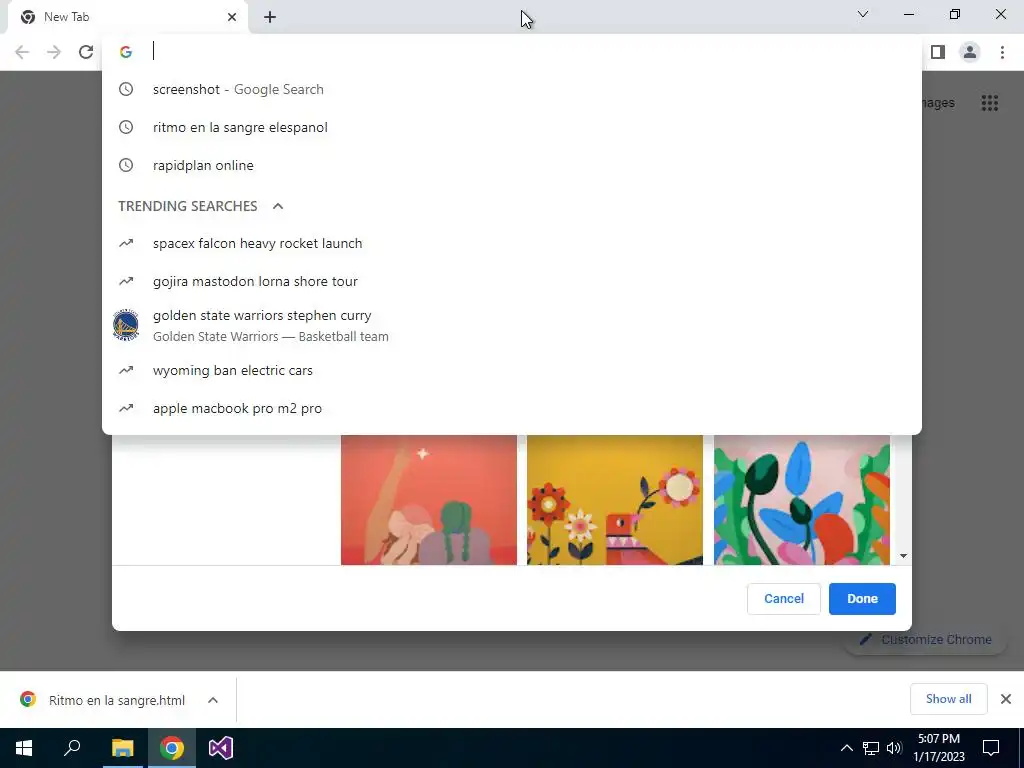This screenshot has height=768, width=1024.
Task: Open the Windows Start menu
Action: 24,748
